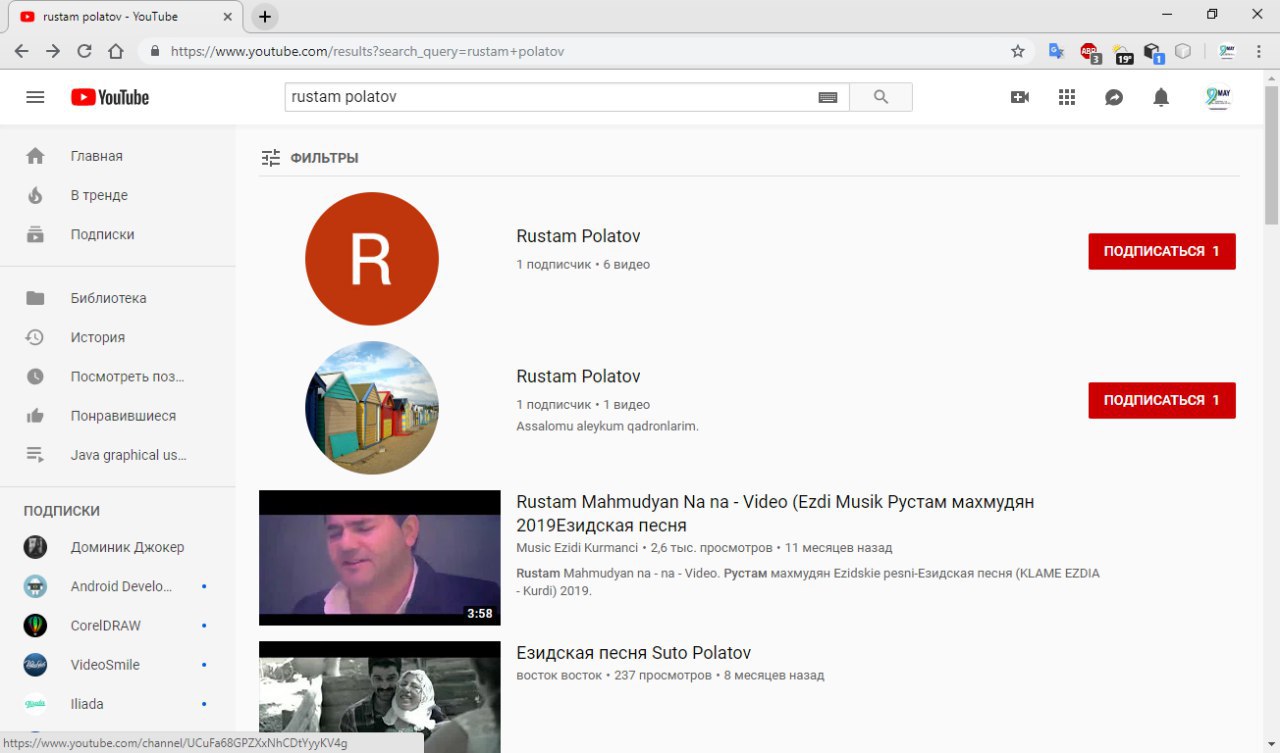Open a new browser tab
This screenshot has width=1280, height=753.
(264, 16)
